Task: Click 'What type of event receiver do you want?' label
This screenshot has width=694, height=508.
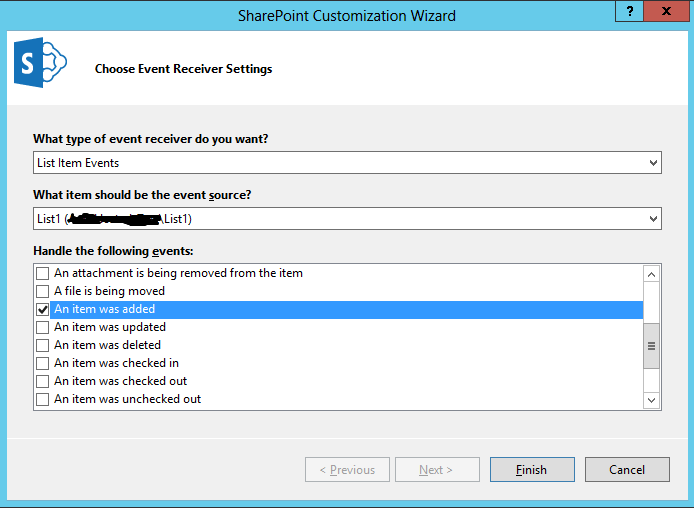Action: [150, 139]
